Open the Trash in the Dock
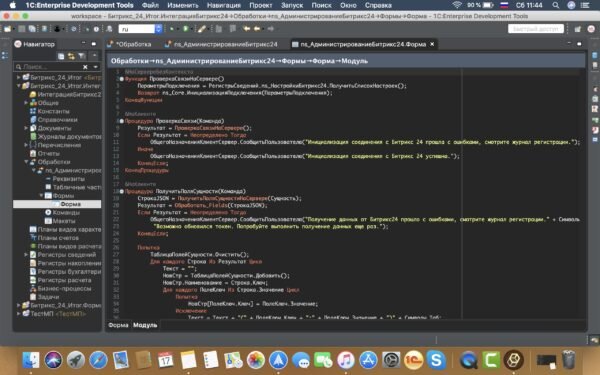 pos(569,360)
